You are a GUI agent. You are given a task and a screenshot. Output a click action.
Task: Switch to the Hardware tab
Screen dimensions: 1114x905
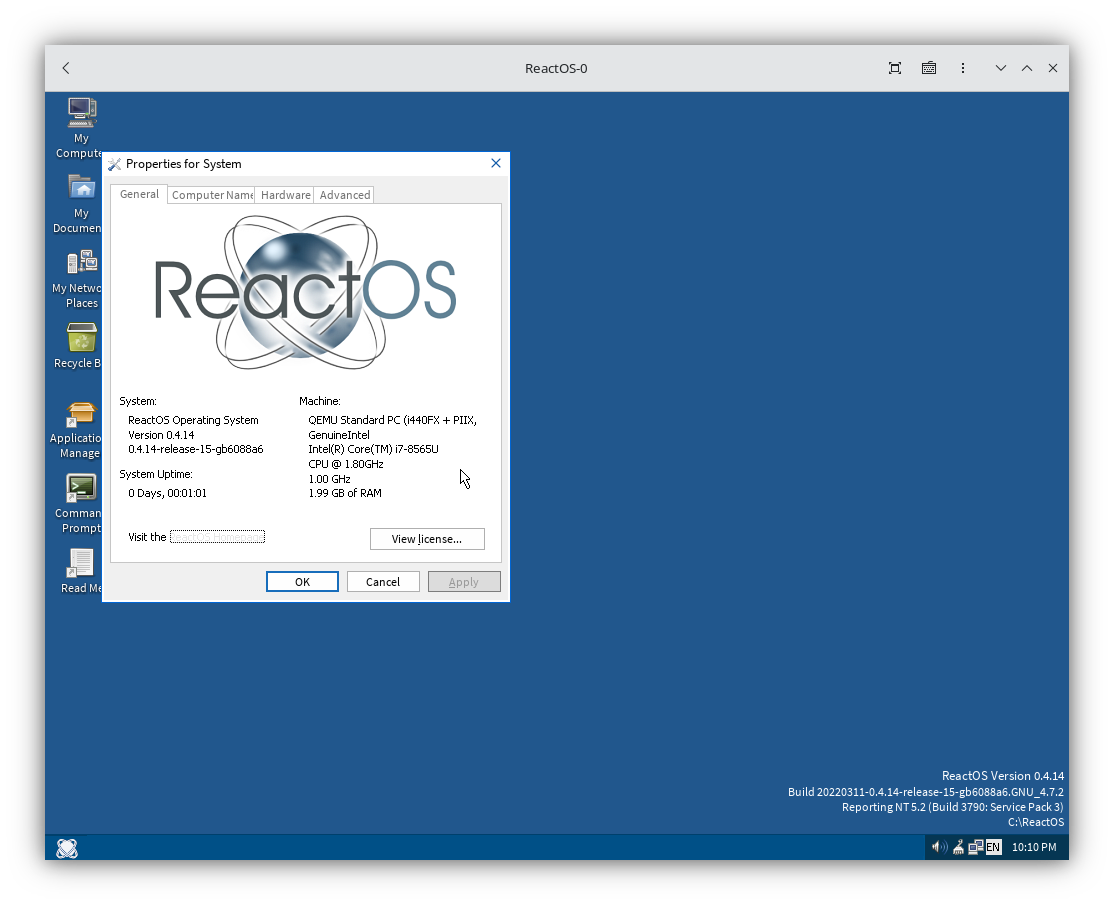pos(286,195)
